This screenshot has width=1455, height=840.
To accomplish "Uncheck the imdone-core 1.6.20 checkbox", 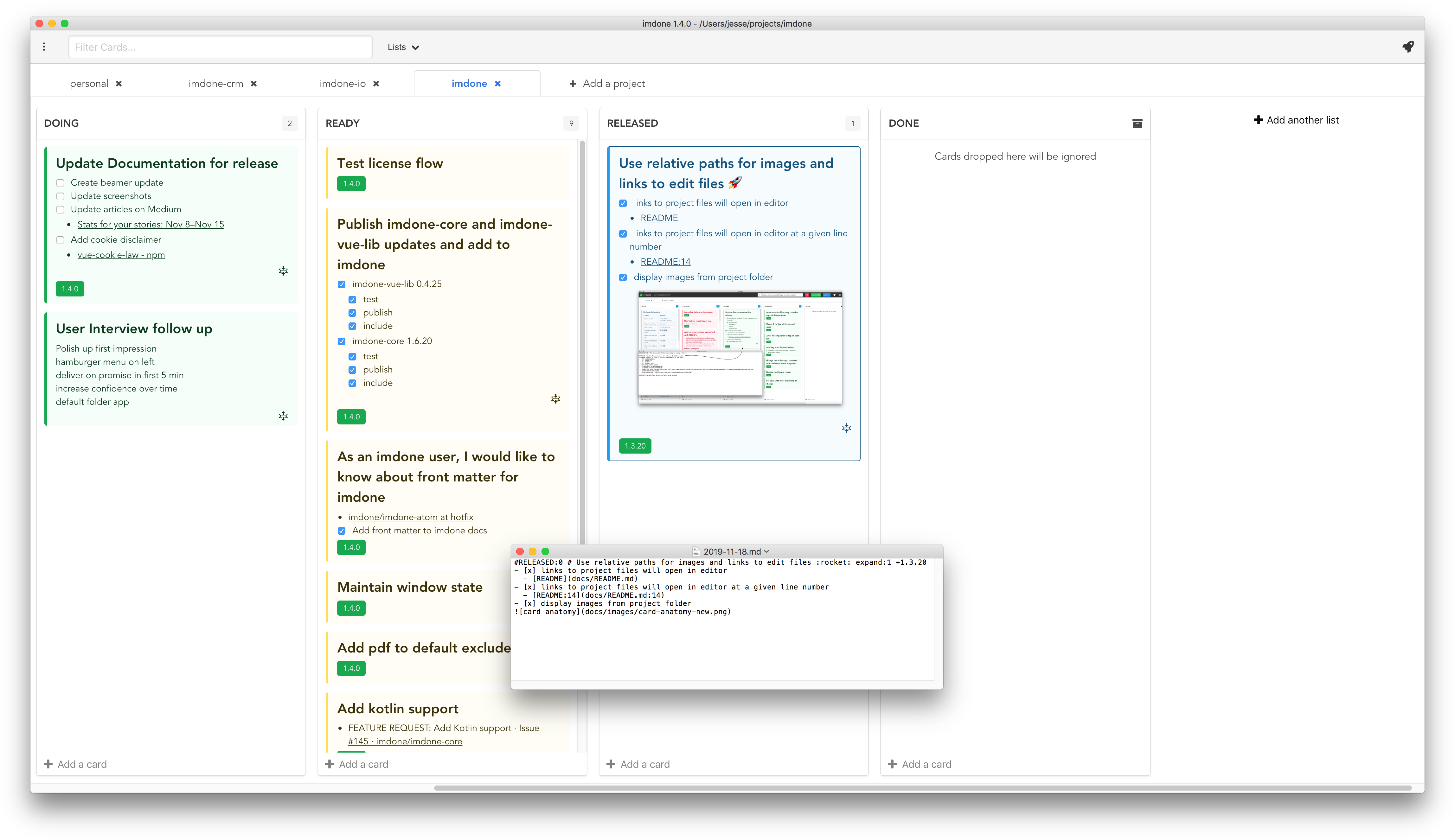I will tap(342, 341).
